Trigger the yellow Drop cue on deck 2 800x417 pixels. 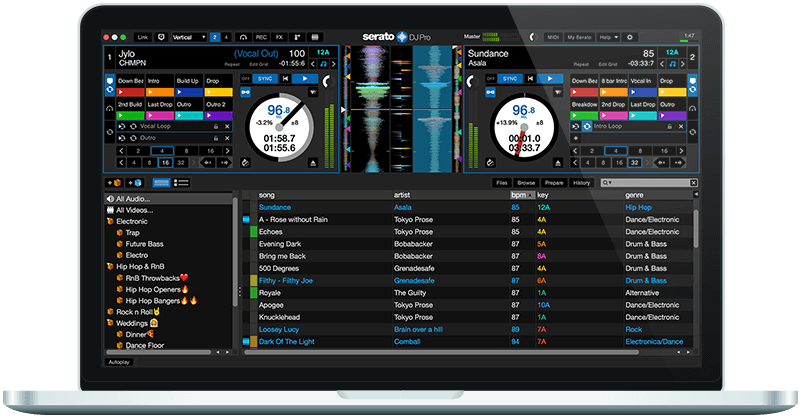(x=672, y=92)
